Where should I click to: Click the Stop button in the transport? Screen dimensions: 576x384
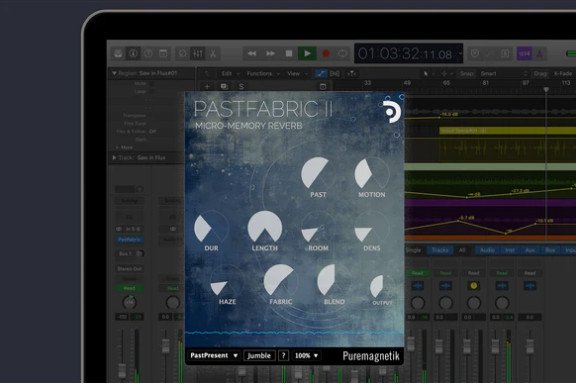pos(289,54)
